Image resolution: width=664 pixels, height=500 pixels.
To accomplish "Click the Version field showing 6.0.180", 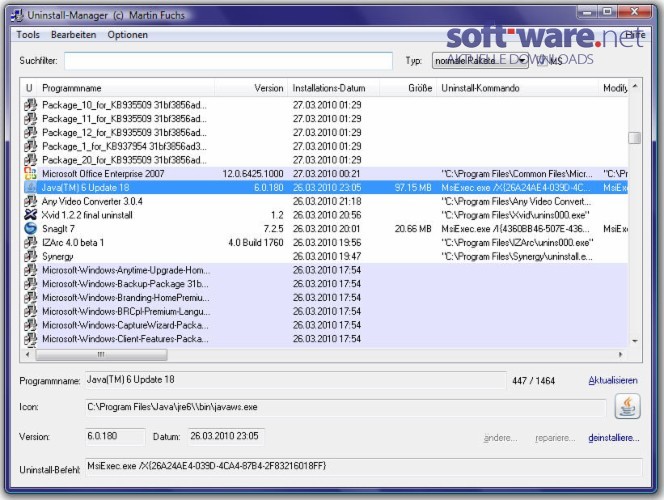I will (115, 436).
